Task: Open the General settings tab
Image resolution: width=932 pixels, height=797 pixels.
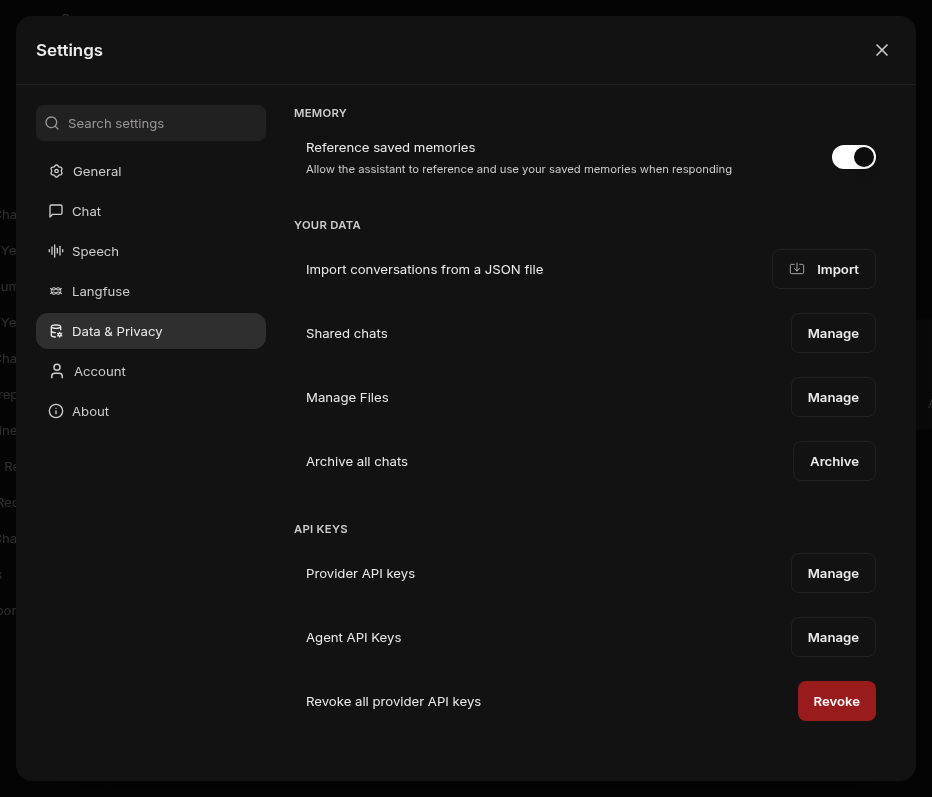Action: [x=151, y=171]
